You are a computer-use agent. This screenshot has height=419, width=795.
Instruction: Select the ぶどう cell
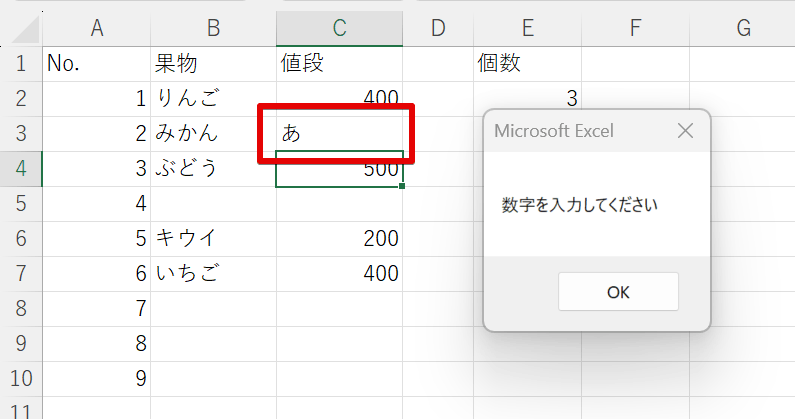(x=213, y=169)
